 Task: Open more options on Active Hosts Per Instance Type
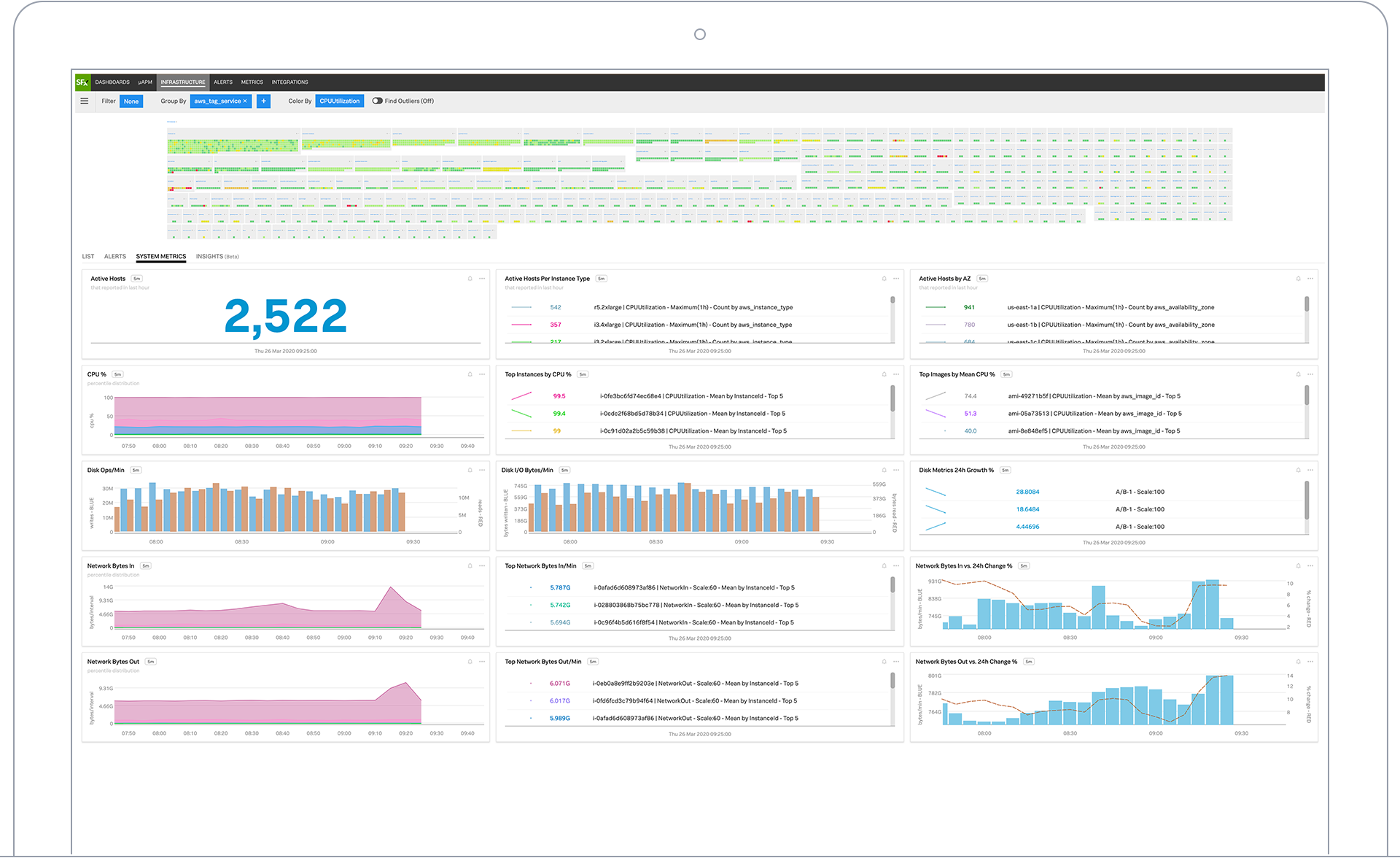[896, 279]
